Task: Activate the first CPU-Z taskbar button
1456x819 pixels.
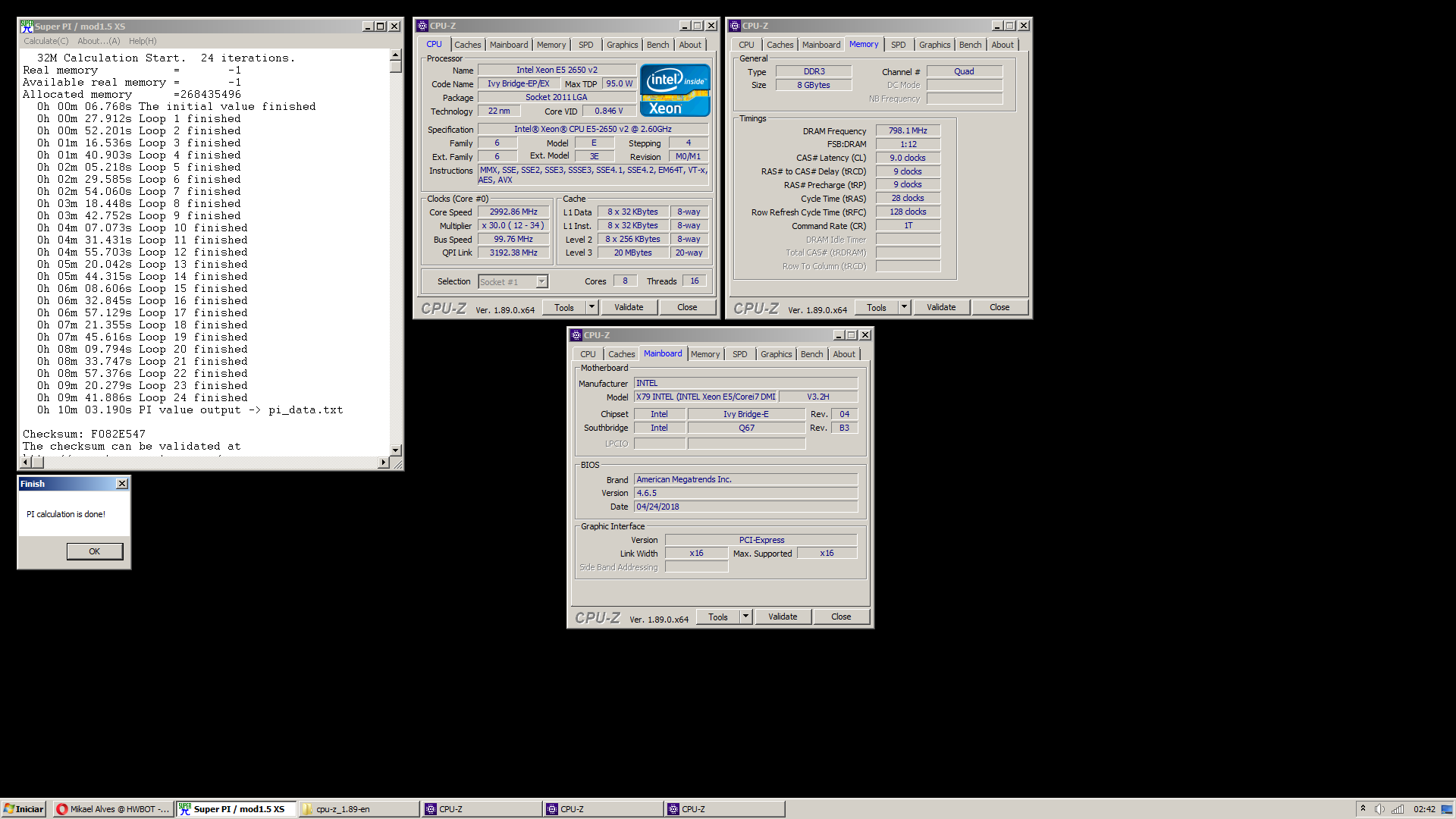Action: (x=481, y=809)
